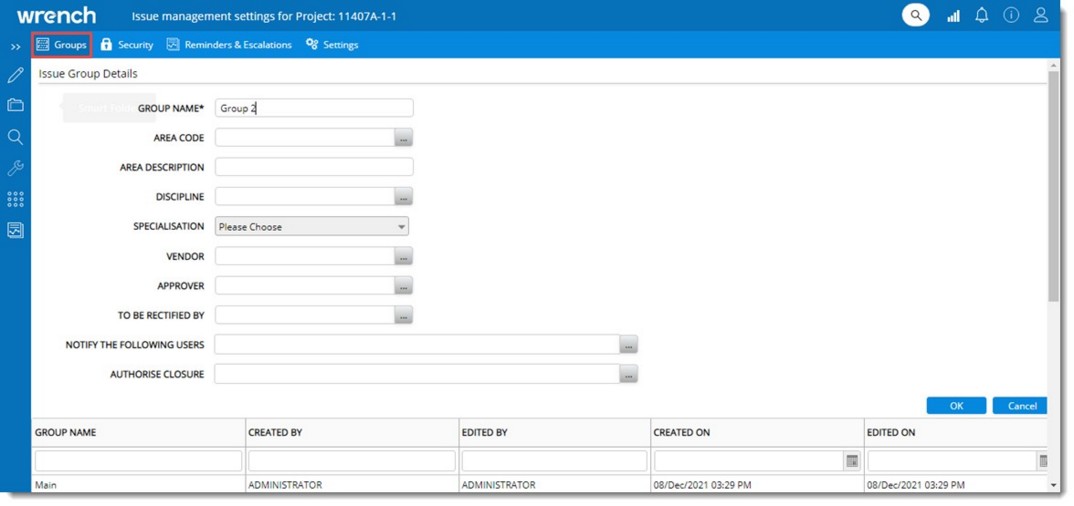Click the wrench tools icon in sidebar
Viewport: 1074px width, 506px height.
click(15, 168)
